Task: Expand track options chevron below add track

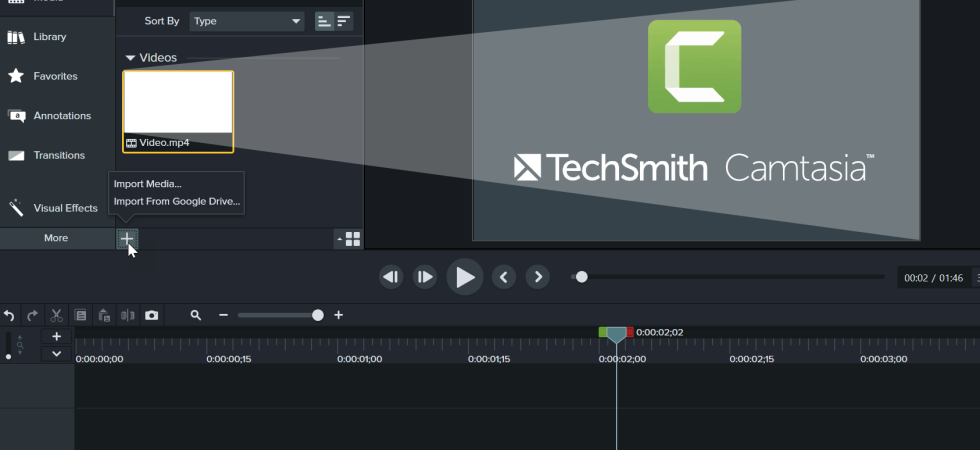Action: tap(56, 354)
